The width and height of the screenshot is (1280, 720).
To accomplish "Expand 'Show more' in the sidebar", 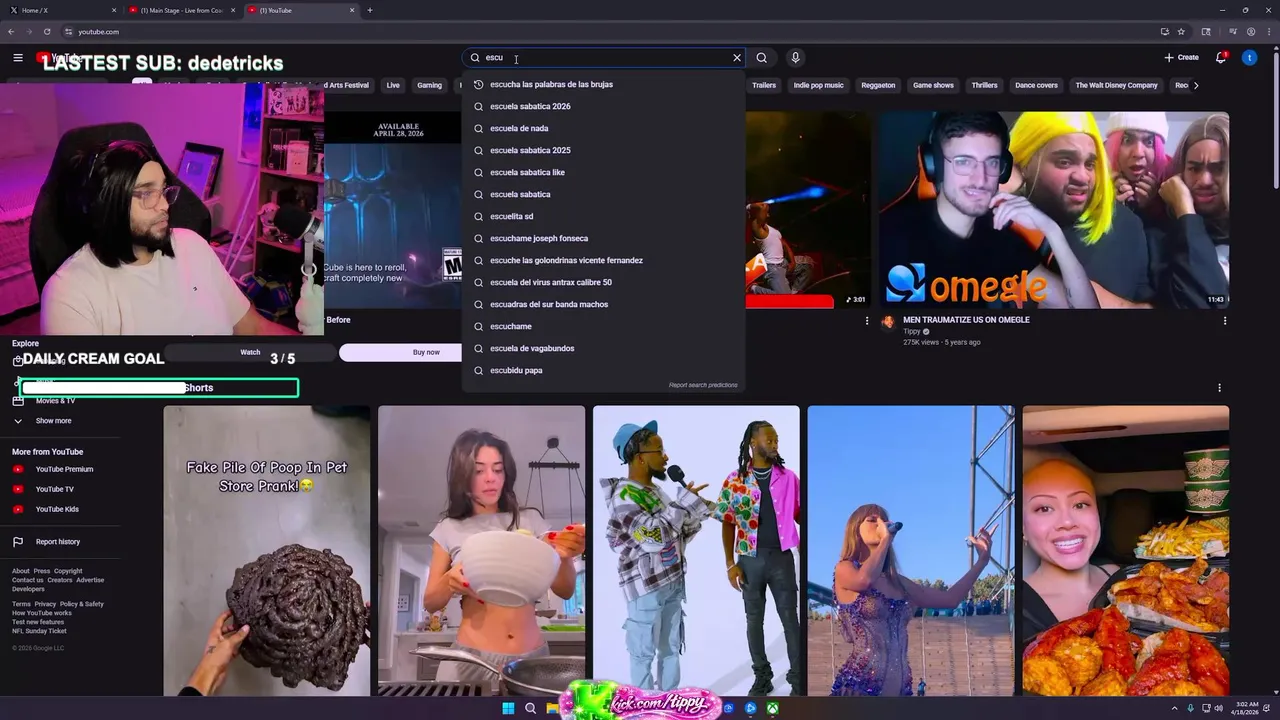I will click(x=53, y=421).
